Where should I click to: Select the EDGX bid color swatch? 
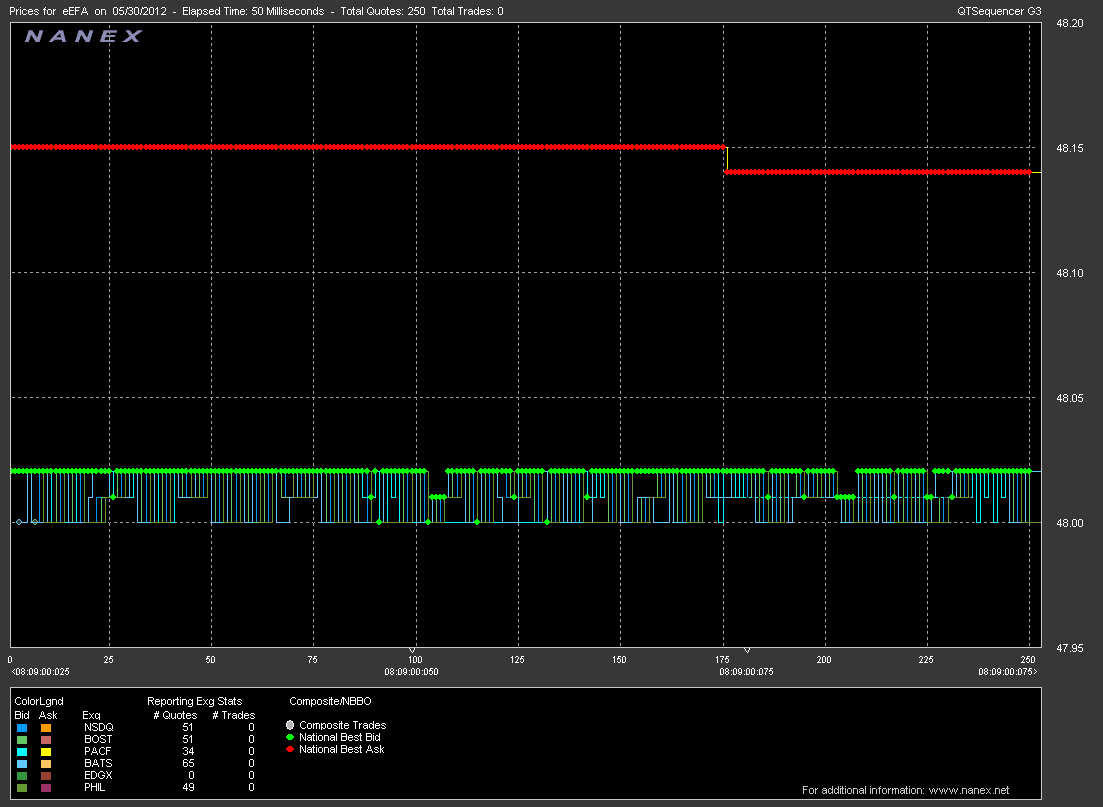tap(22, 775)
